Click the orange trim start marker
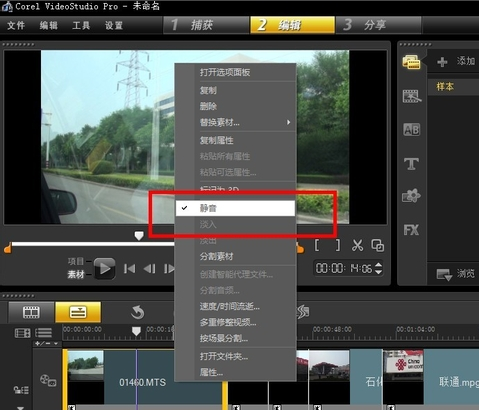This screenshot has height=410, width=479. [x=8, y=249]
